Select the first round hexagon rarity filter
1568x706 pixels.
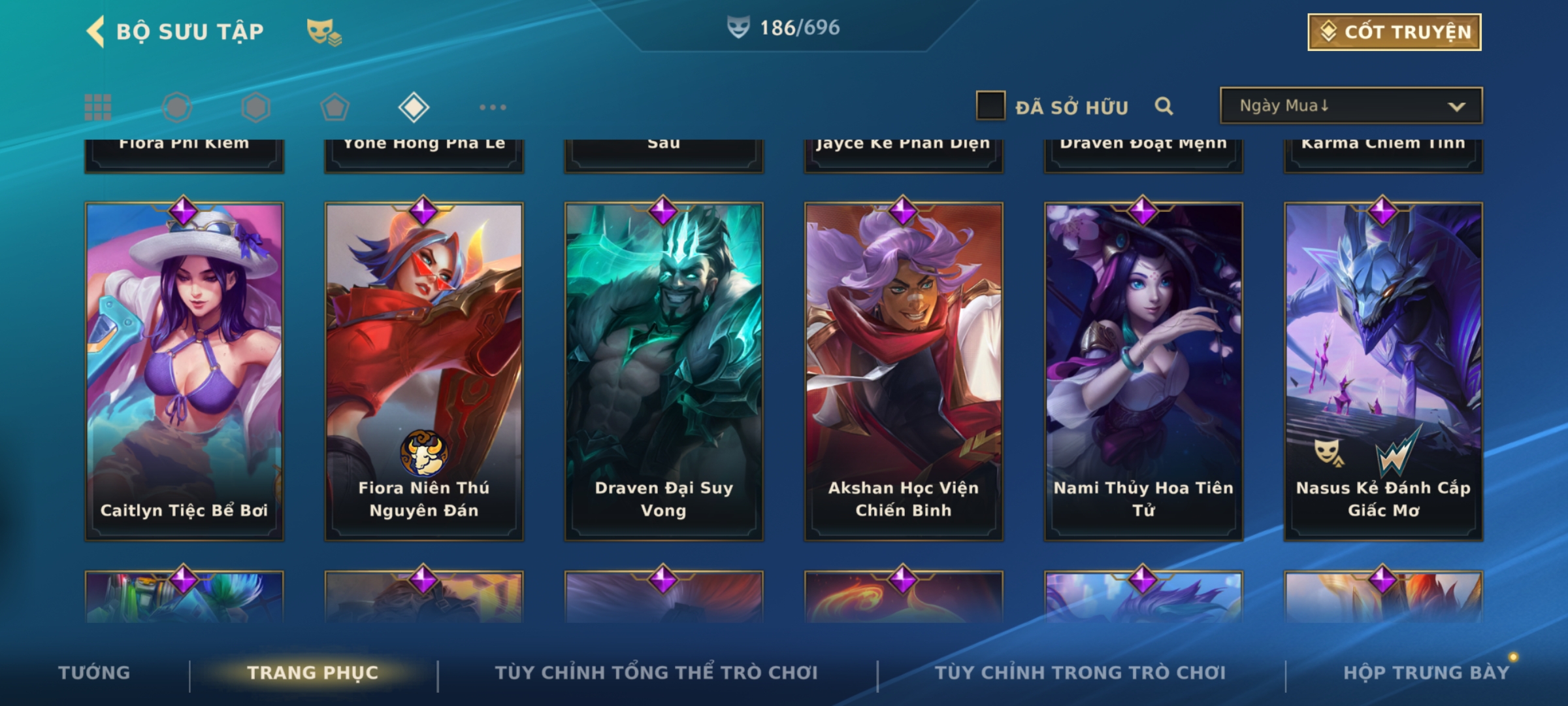[177, 107]
